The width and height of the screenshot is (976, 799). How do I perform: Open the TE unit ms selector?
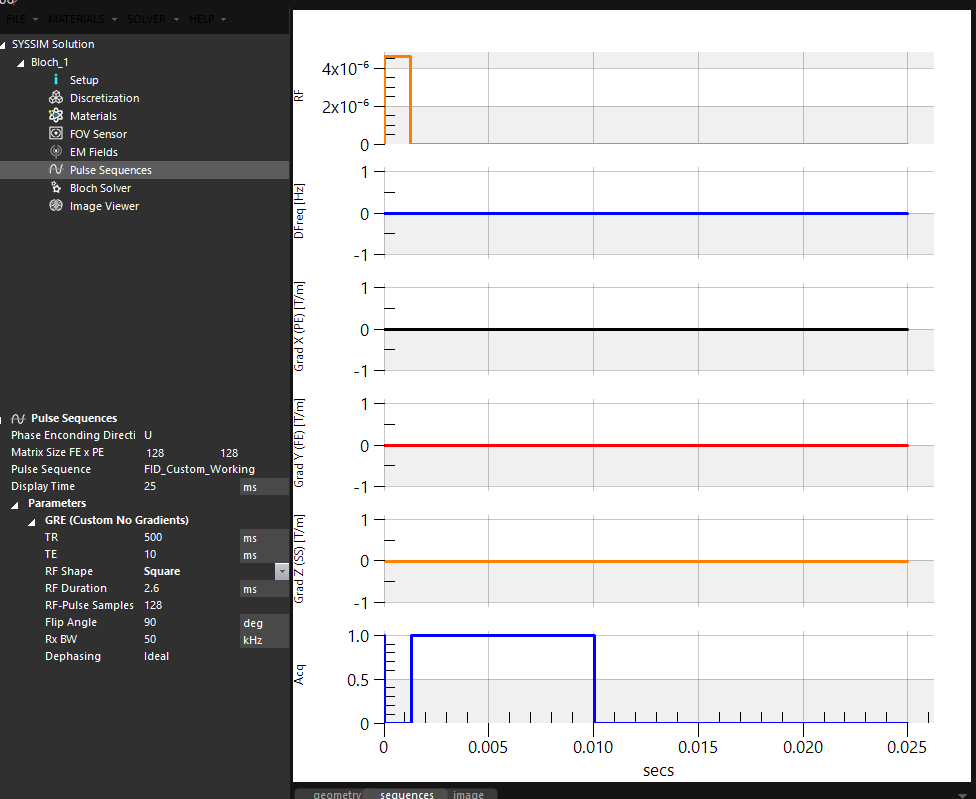pyautogui.click(x=265, y=554)
